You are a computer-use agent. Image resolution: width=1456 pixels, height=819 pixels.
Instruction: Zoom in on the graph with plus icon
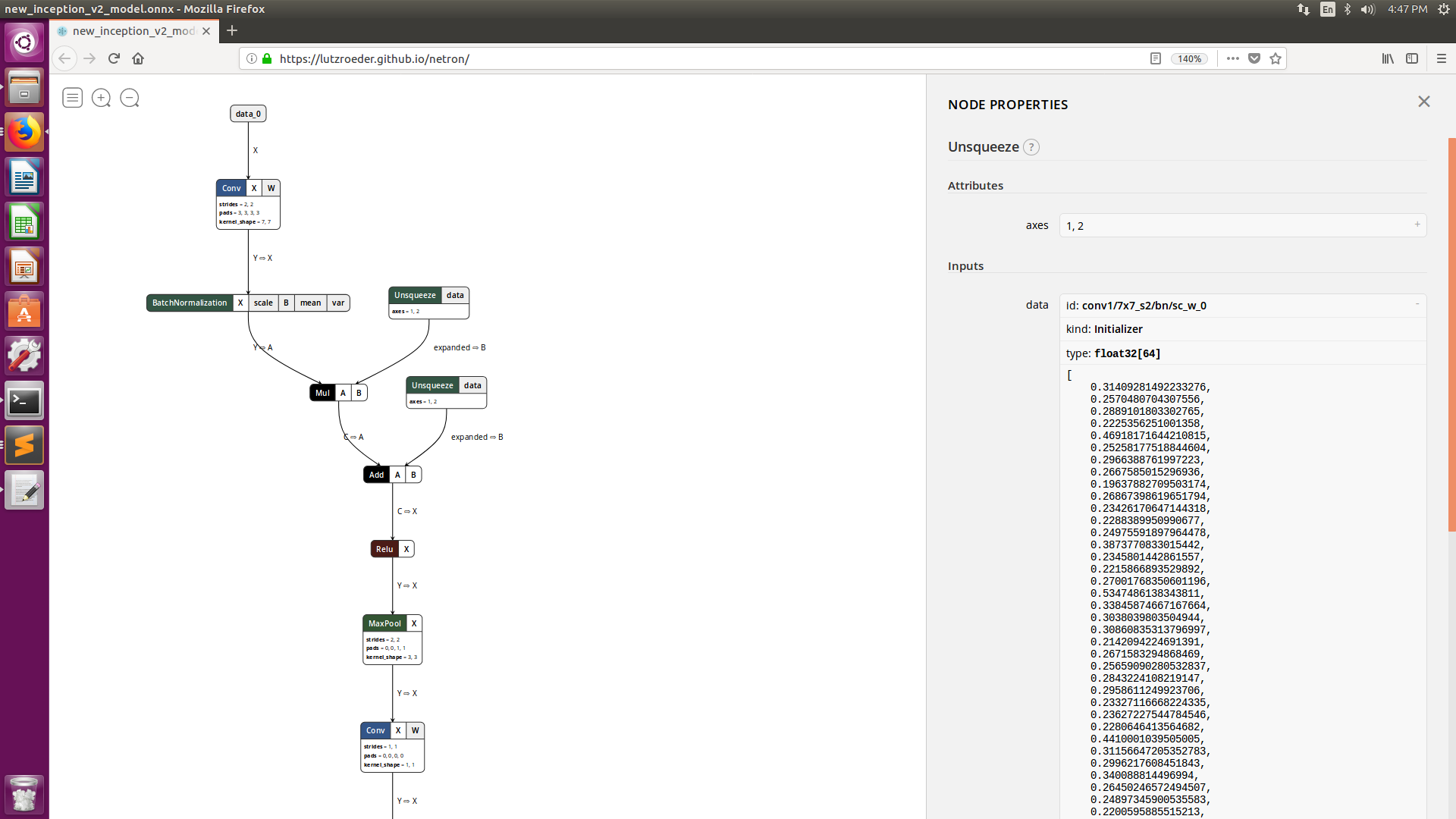tap(101, 98)
